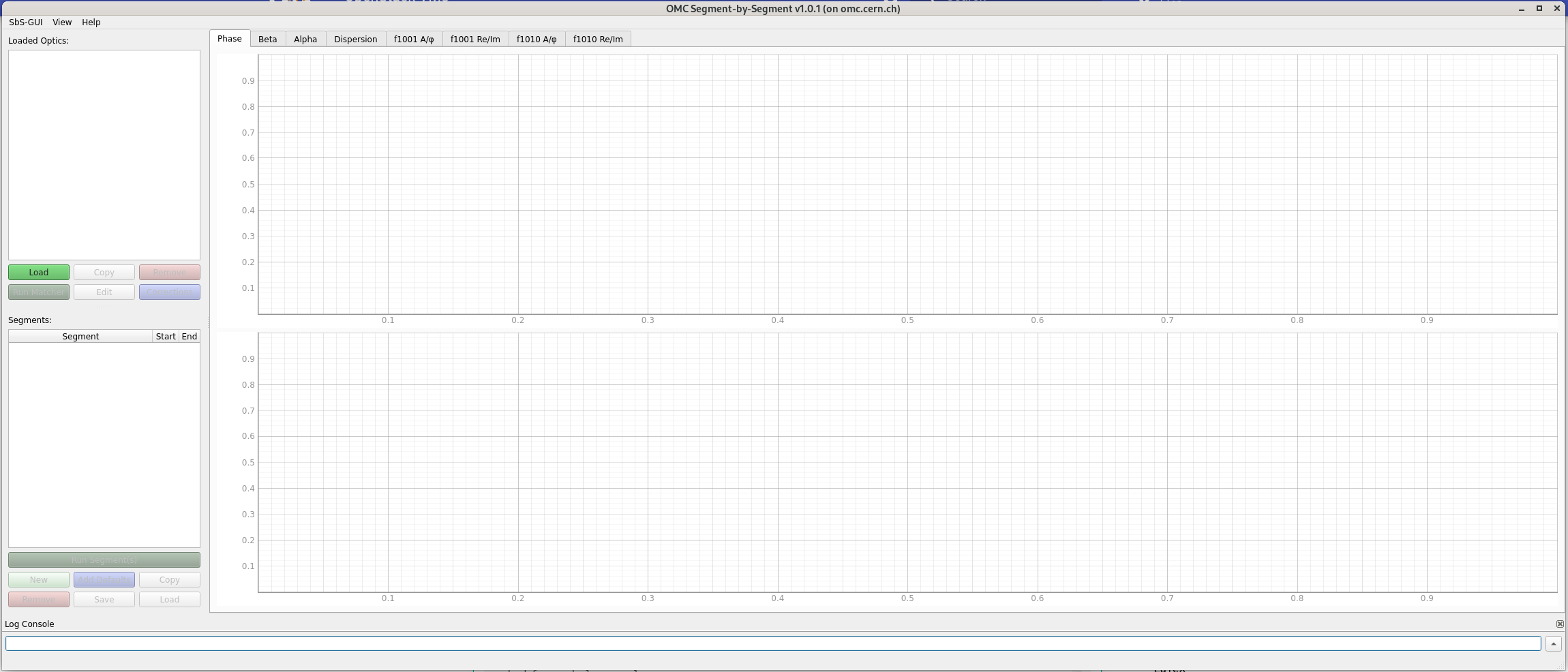Switch to the Beta tab
1568x672 pixels.
click(x=268, y=39)
